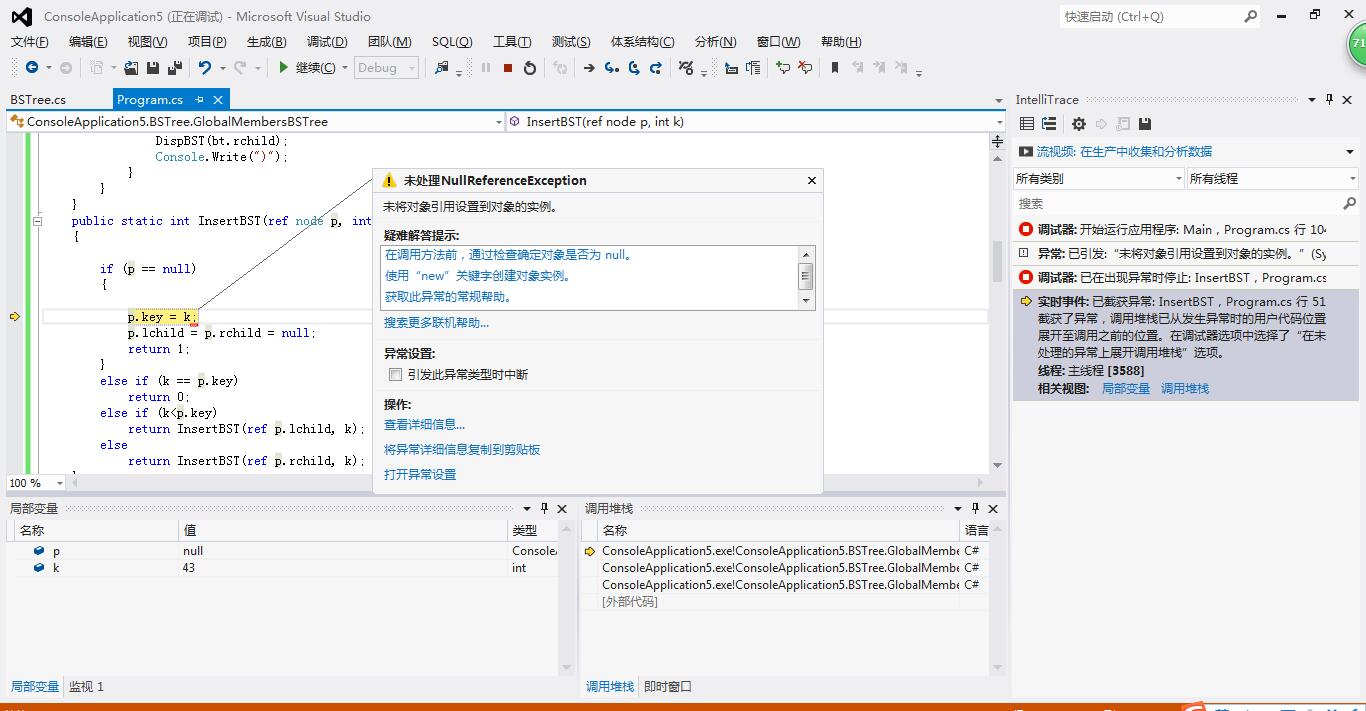1366x711 pixels.
Task: Collapse the InsertBST method outline box
Action: [37, 221]
